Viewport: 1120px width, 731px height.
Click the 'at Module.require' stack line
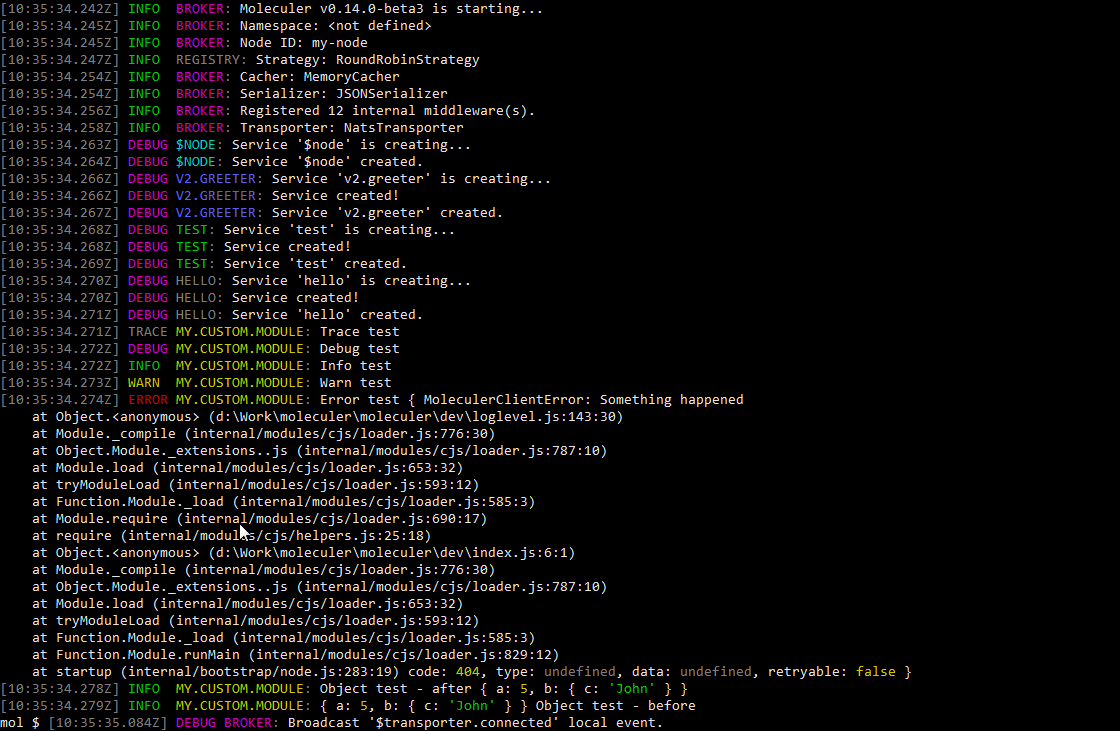click(x=259, y=519)
